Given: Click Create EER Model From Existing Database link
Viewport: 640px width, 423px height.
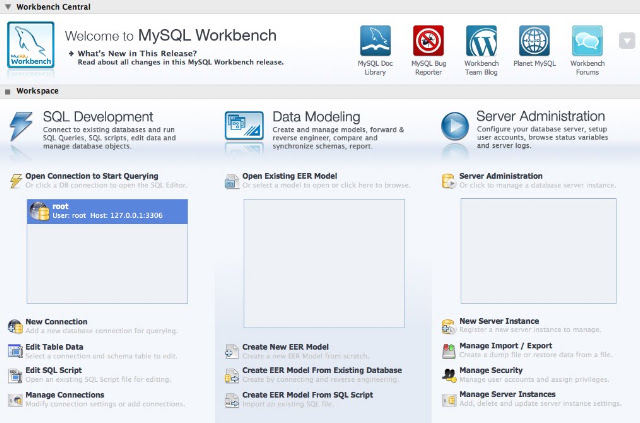Looking at the screenshot, I should 322,370.
